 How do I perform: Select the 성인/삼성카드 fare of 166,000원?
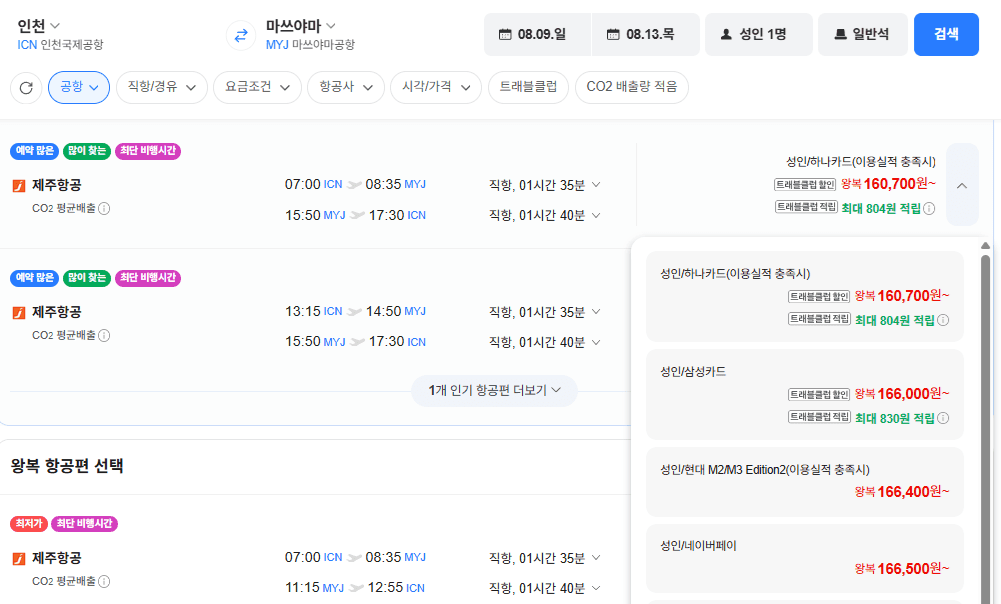pos(804,395)
